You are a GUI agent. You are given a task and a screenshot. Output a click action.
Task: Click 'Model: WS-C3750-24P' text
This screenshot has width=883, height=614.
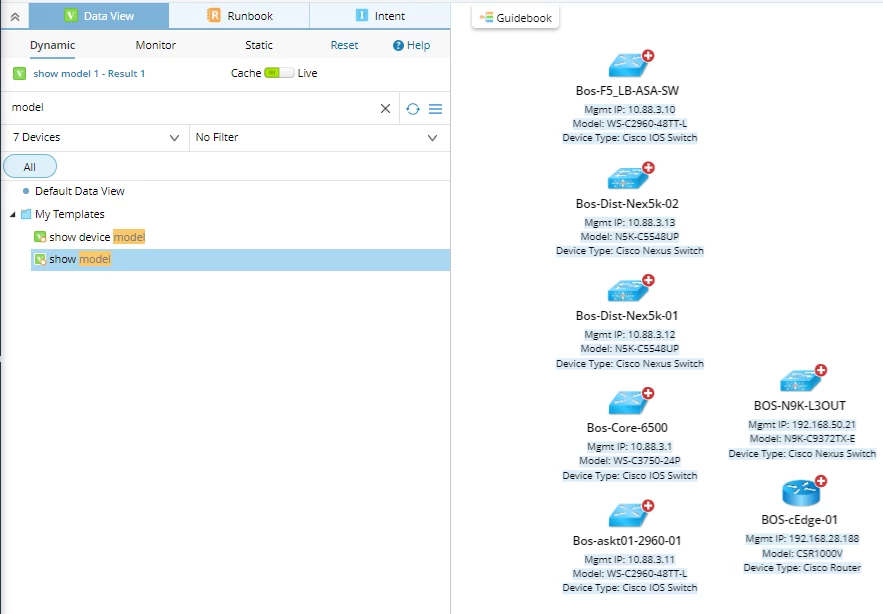click(x=630, y=461)
